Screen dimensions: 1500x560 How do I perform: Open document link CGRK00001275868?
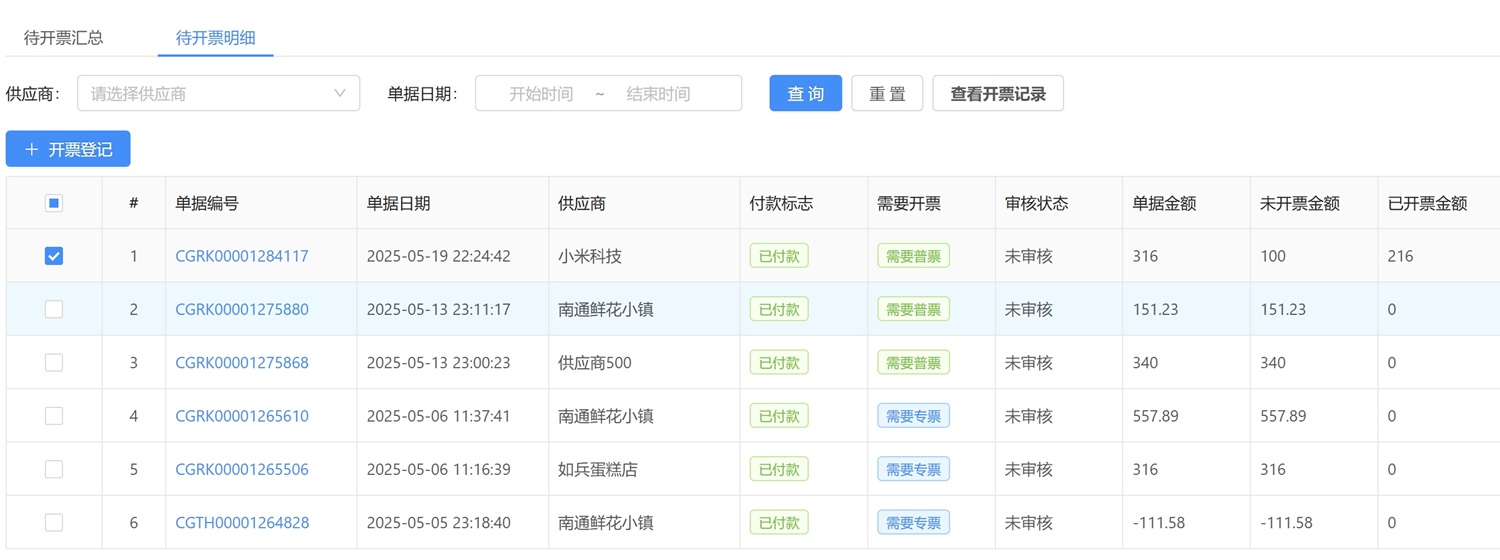(242, 362)
